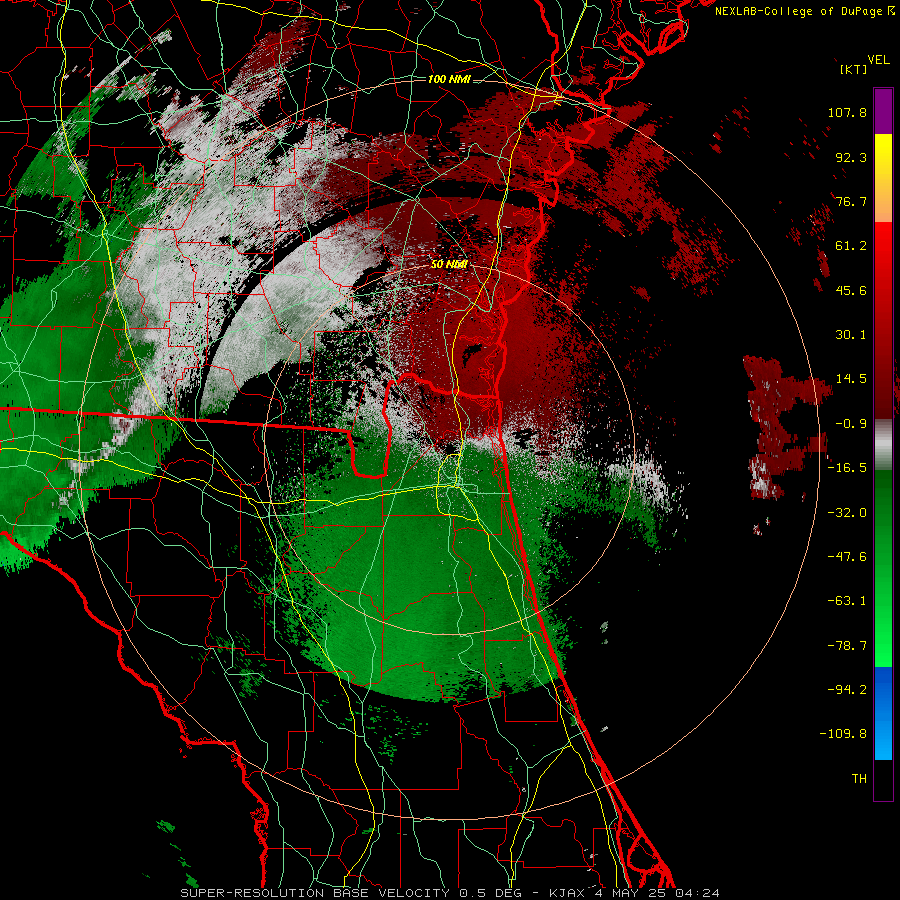The width and height of the screenshot is (900, 900).
Task: Pick the black TH band on color bar
Action: tap(883, 779)
